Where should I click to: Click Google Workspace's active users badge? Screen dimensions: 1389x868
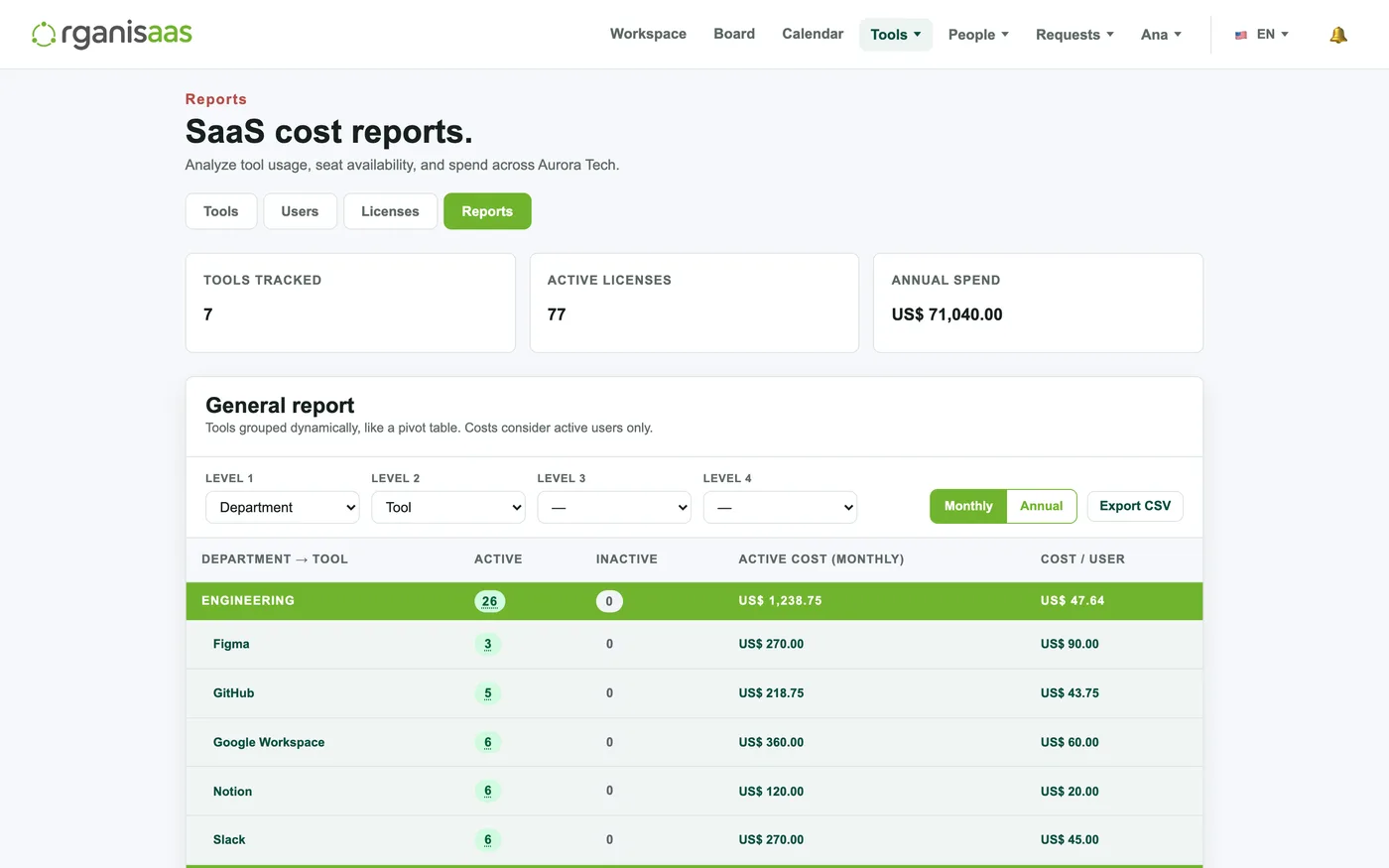[x=488, y=742]
